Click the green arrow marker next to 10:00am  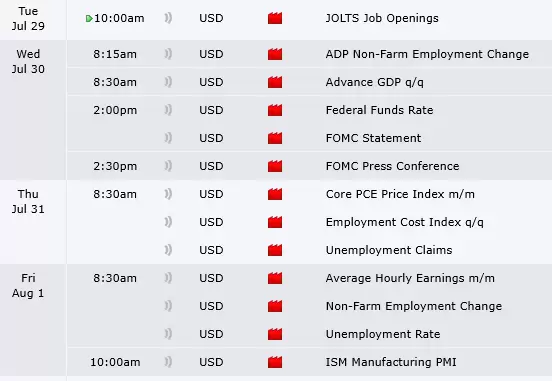tap(89, 18)
